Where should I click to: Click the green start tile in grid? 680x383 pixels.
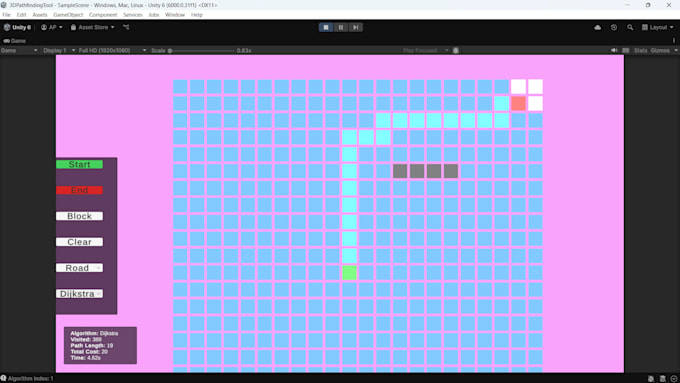tap(349, 273)
